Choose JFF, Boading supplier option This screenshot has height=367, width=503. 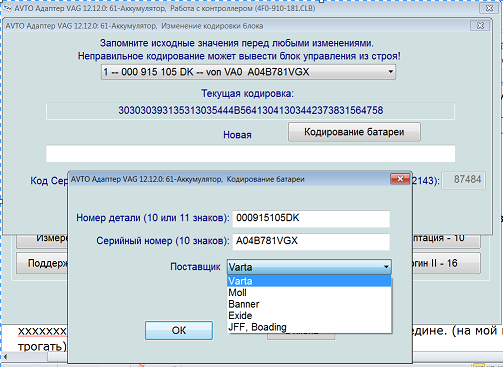[309, 327]
